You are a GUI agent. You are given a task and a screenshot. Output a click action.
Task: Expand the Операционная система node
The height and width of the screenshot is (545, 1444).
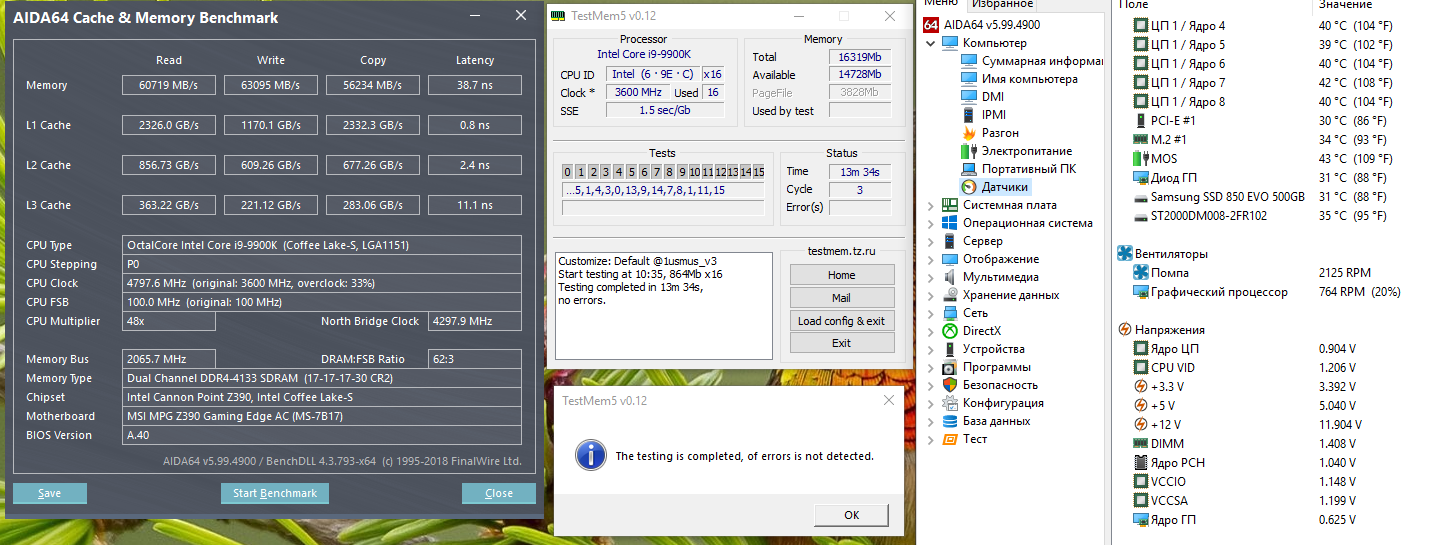point(931,224)
